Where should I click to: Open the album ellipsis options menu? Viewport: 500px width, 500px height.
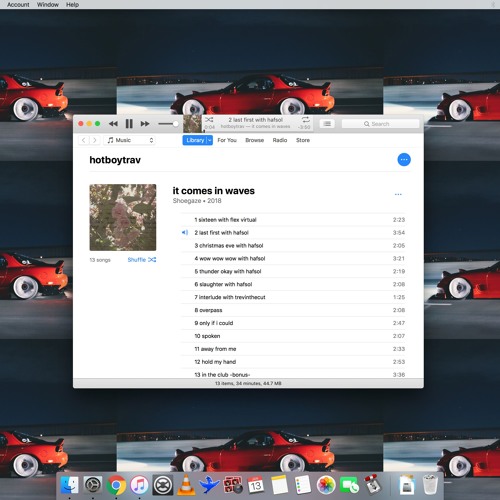tap(398, 194)
